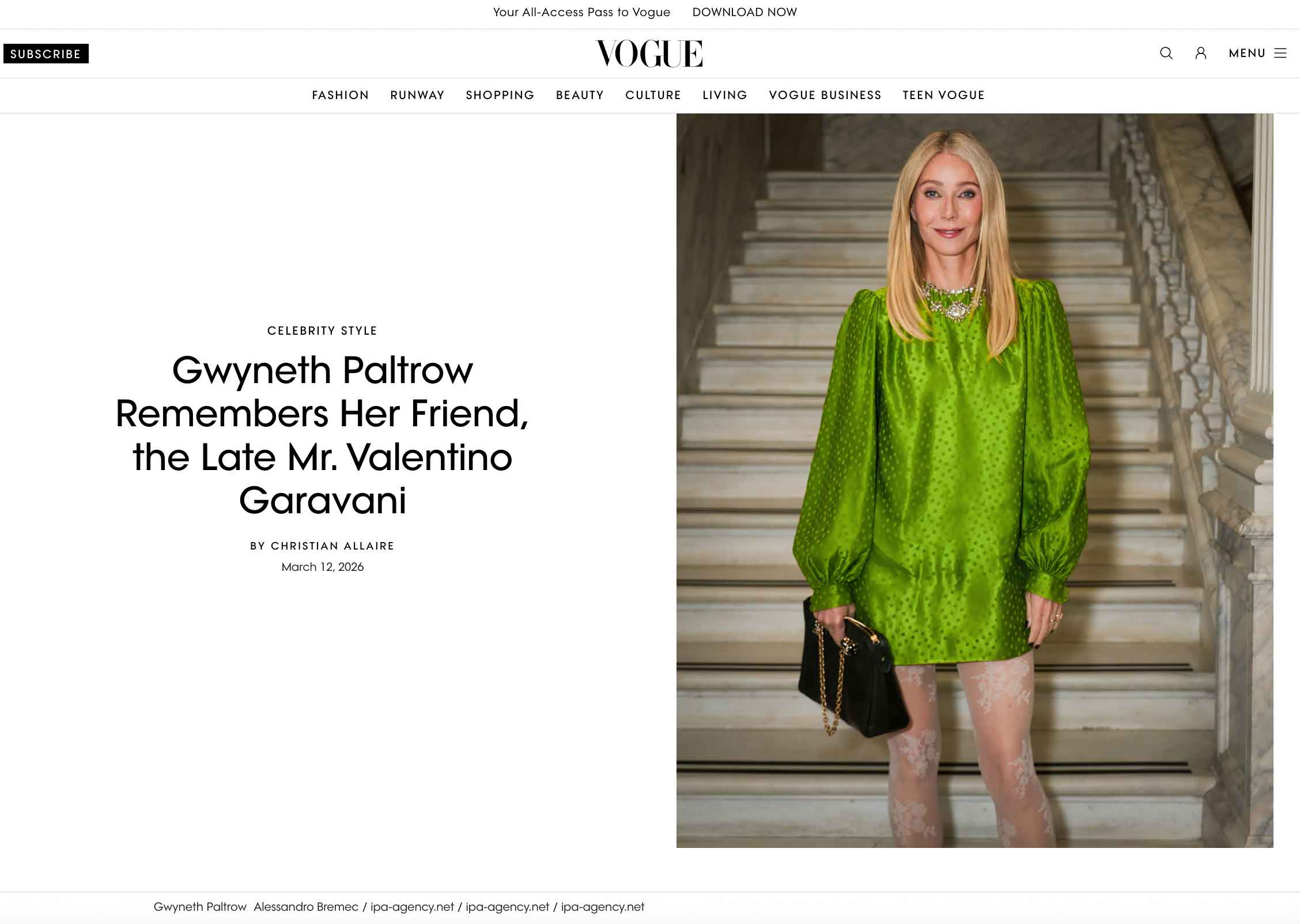
Task: Open the search magnifier icon
Action: click(1166, 53)
